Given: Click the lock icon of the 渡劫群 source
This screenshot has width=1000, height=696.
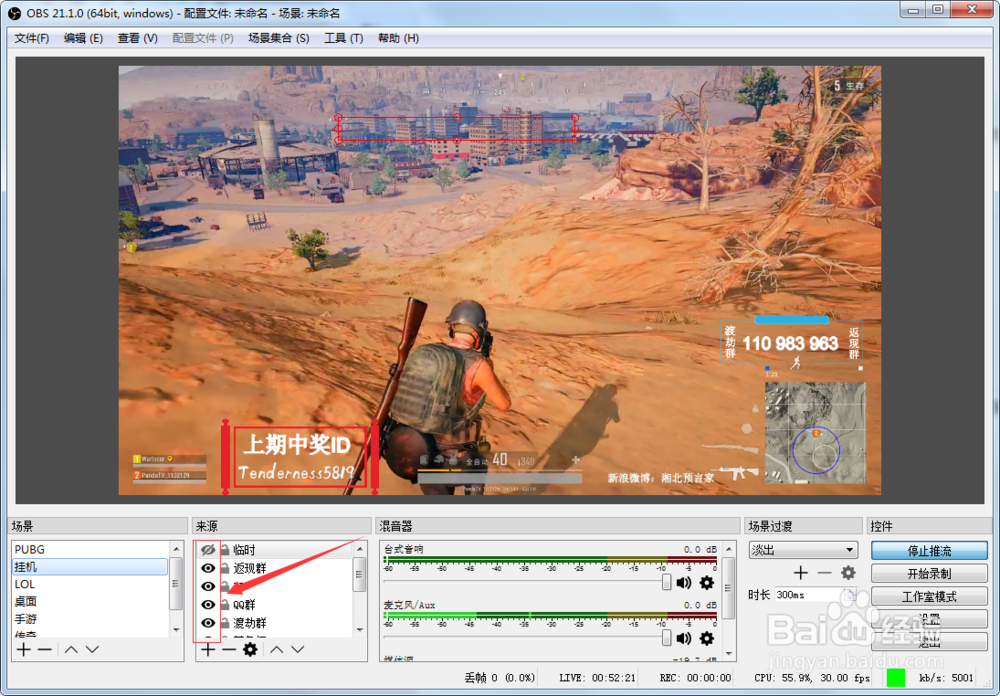Looking at the screenshot, I should pyautogui.click(x=225, y=623).
